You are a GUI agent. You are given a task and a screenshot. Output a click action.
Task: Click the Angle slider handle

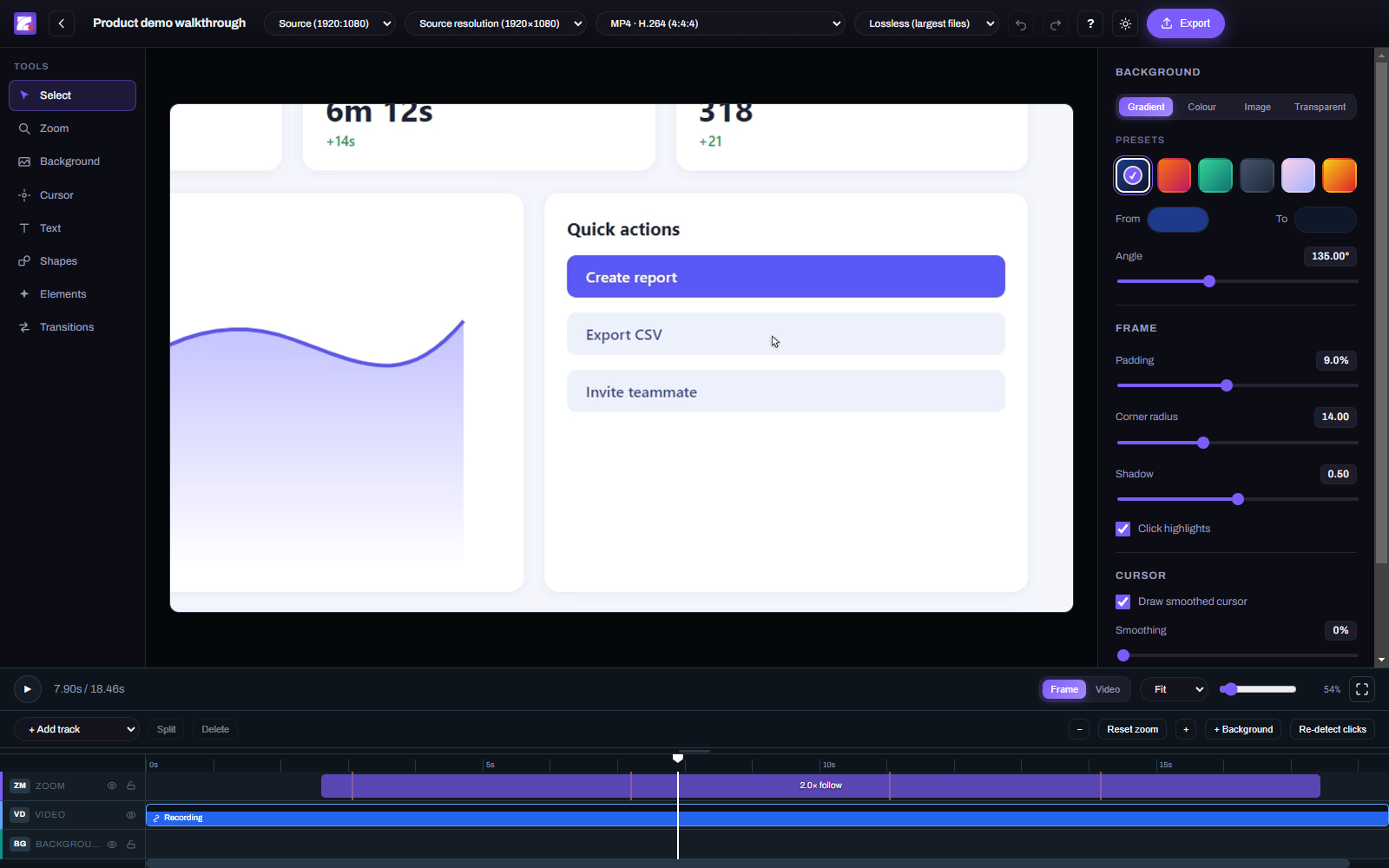pyautogui.click(x=1209, y=281)
